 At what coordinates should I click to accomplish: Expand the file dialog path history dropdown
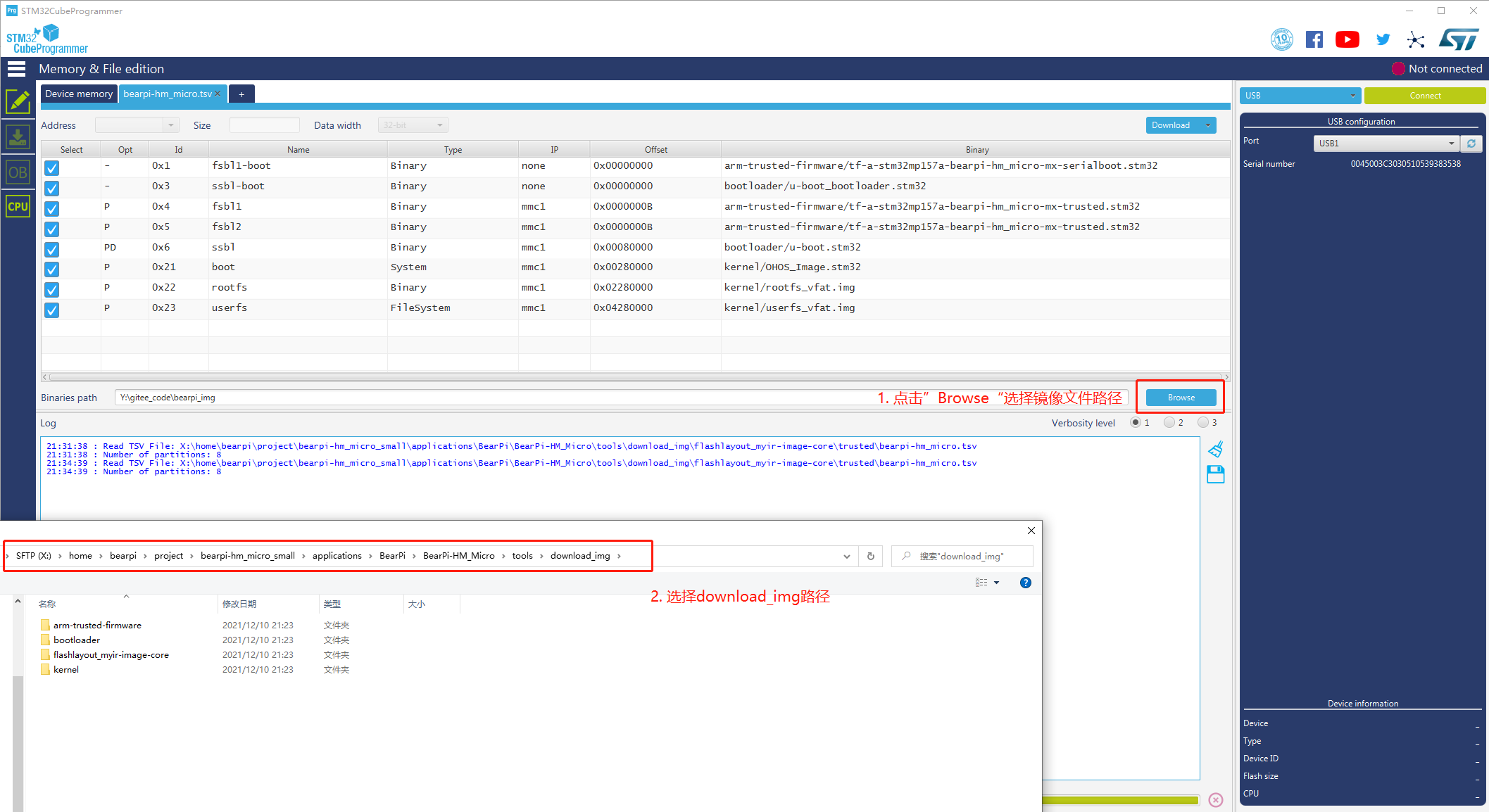click(846, 556)
